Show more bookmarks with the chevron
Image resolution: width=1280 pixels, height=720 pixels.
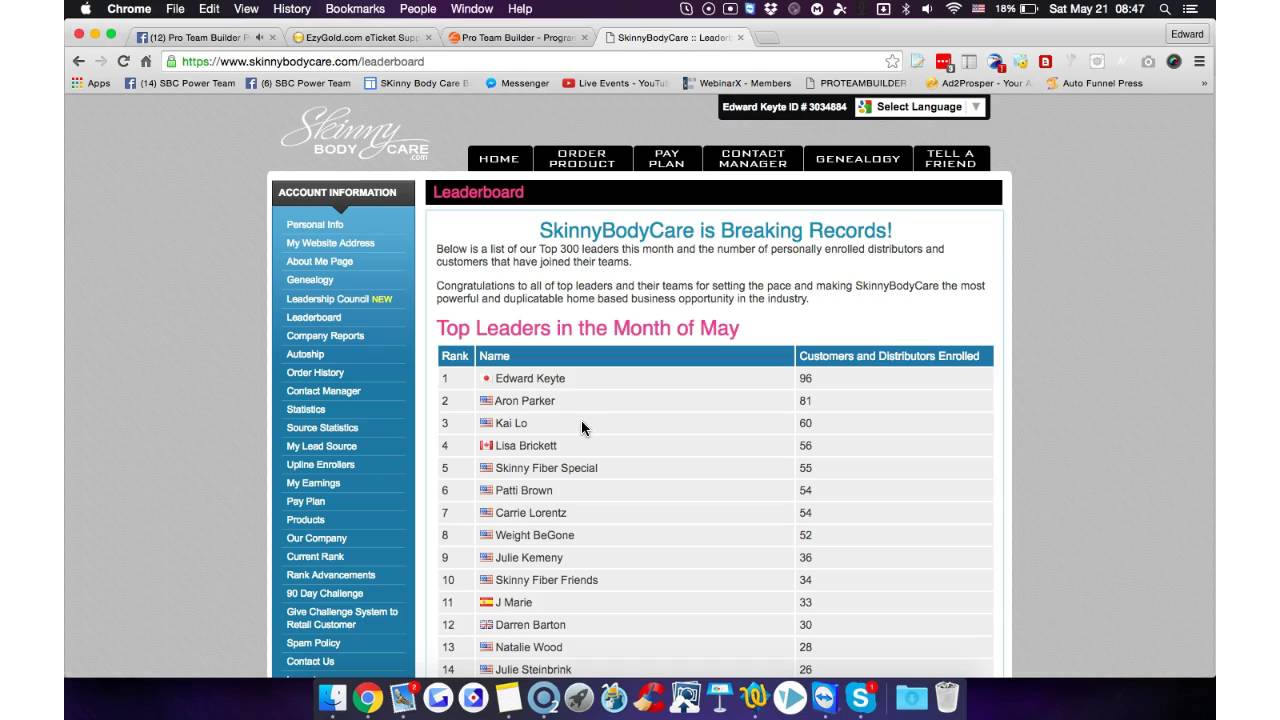(1204, 83)
